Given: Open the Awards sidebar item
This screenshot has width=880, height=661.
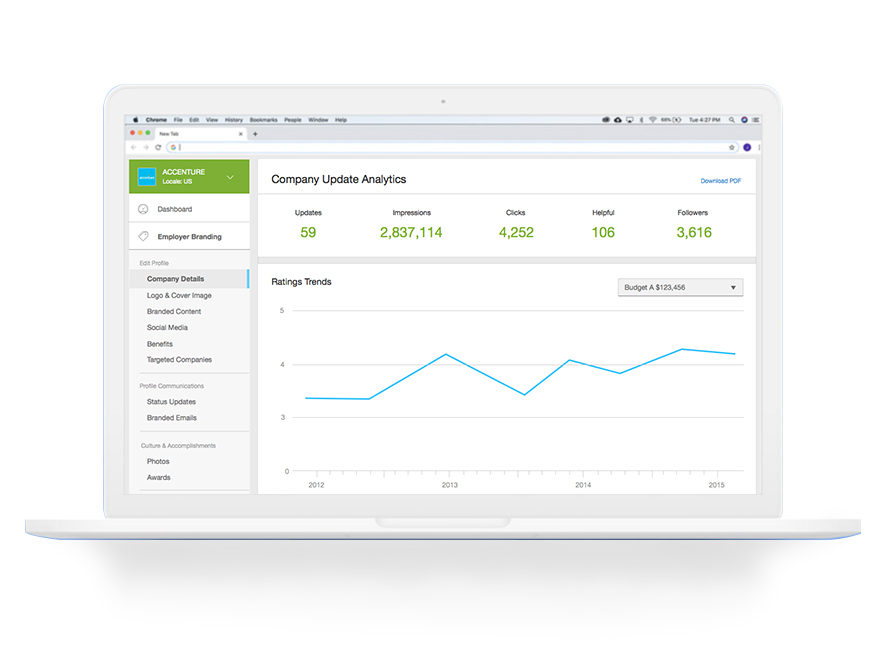Looking at the screenshot, I should coord(158,478).
